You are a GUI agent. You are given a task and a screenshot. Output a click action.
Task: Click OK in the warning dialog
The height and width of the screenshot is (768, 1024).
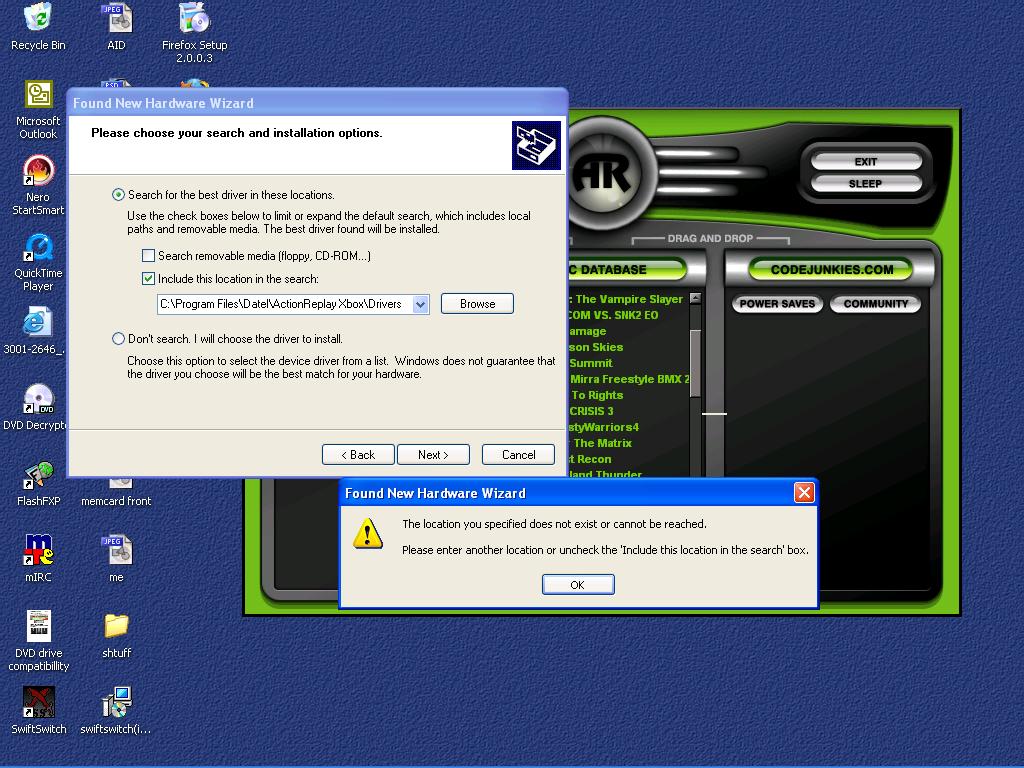click(x=577, y=585)
